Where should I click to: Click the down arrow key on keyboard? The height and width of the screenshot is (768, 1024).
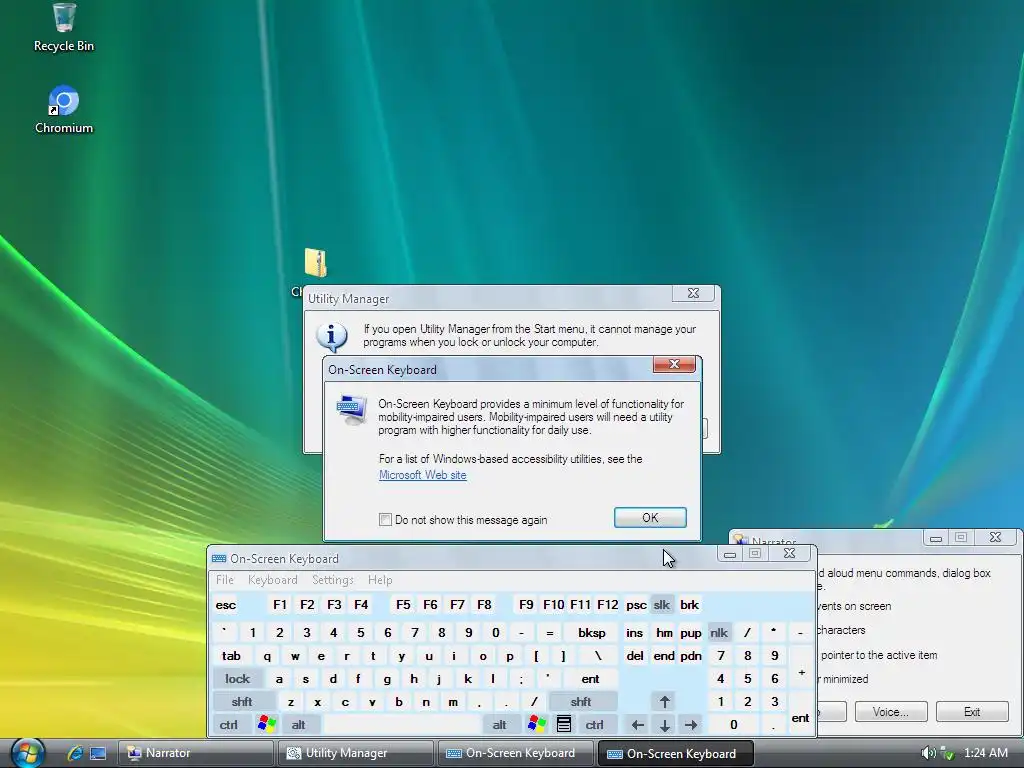(664, 724)
